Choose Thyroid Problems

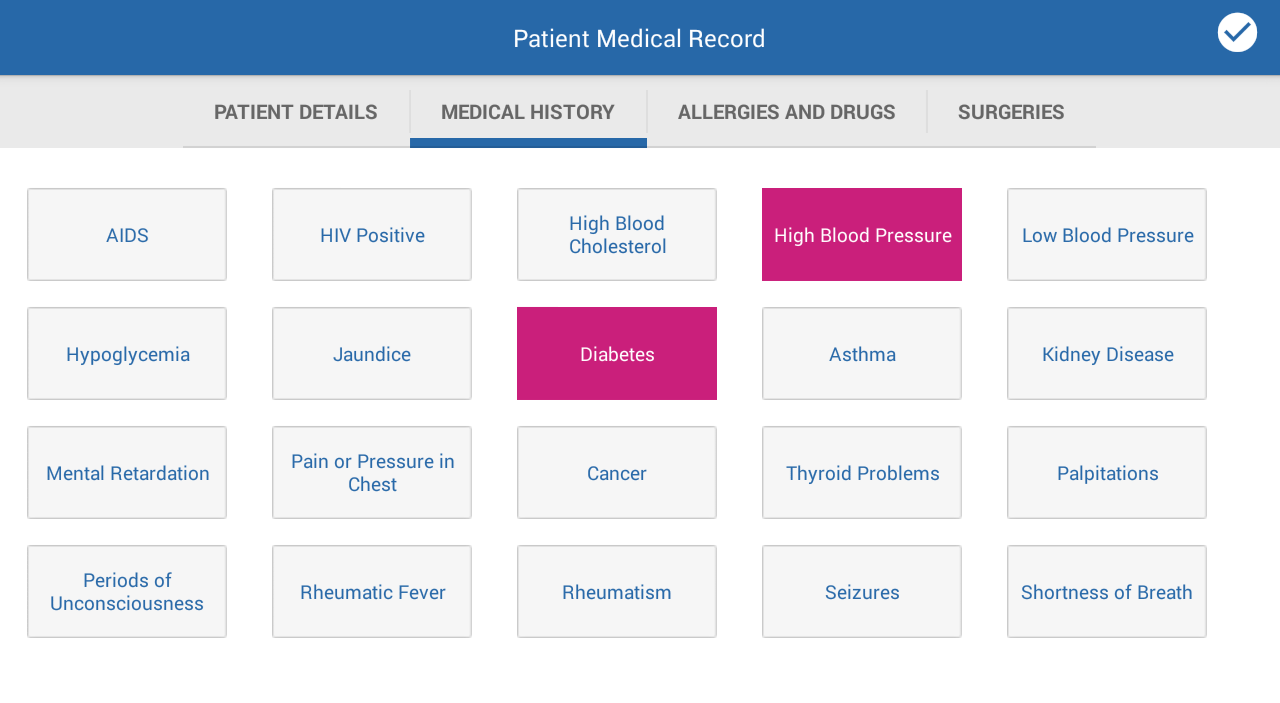(862, 473)
